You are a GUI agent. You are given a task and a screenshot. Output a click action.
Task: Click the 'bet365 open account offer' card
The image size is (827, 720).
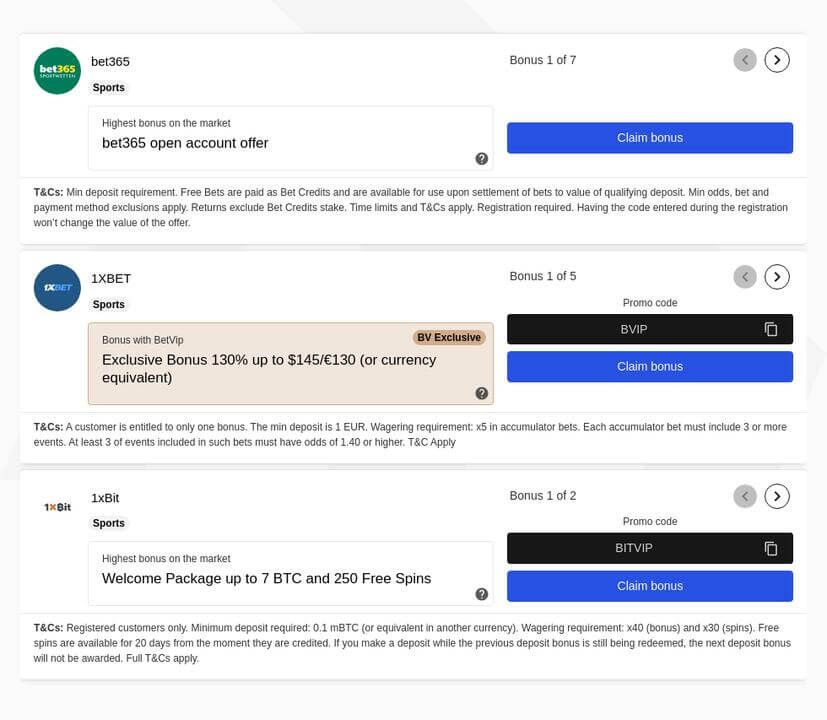(x=291, y=138)
